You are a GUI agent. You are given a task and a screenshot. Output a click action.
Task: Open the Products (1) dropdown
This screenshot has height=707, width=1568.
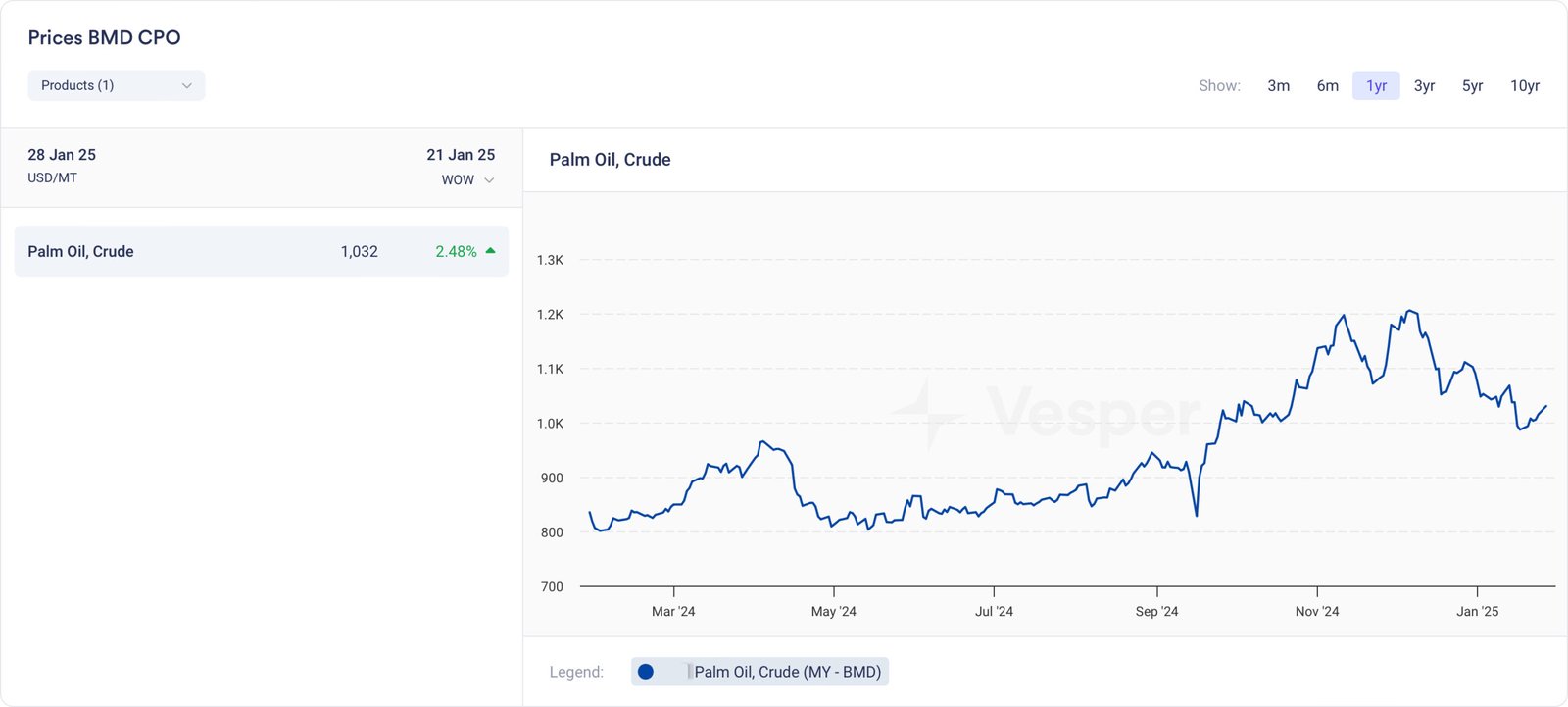(116, 85)
